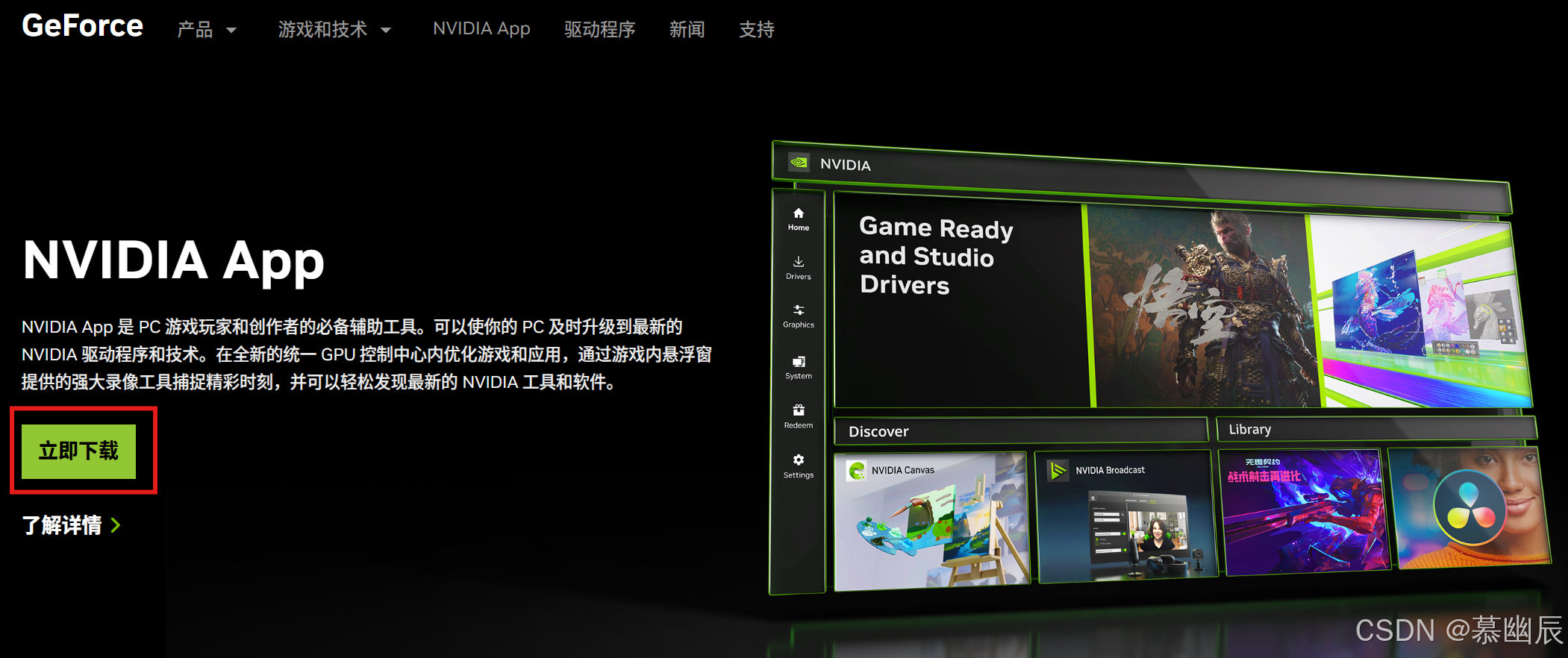Click the Game Ready and Studio Drivers text

pyautogui.click(x=936, y=256)
